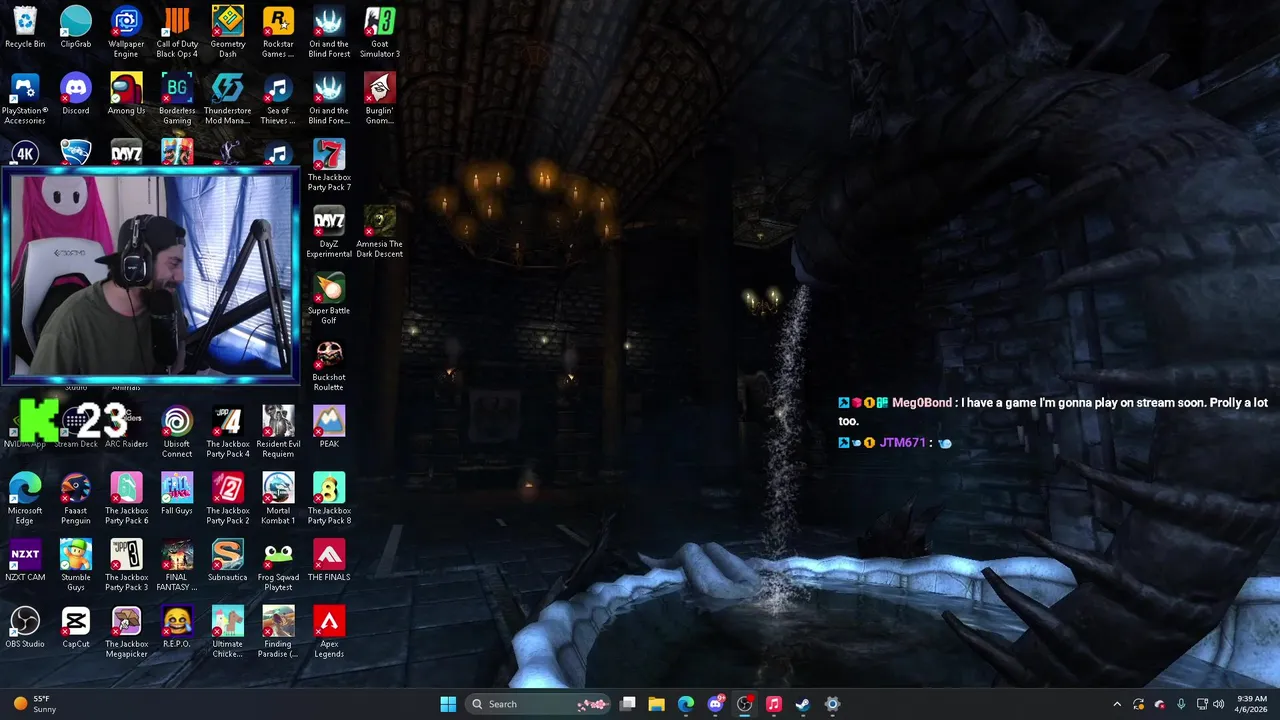Click the Subnautica desktop icon

(228, 562)
